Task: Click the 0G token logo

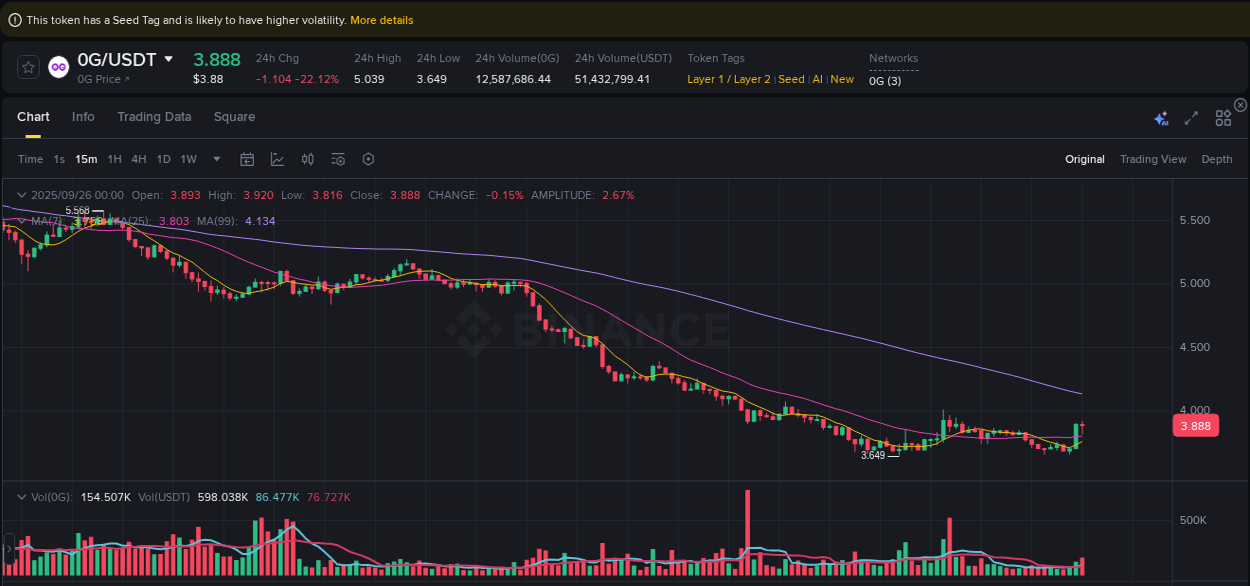Action: [58, 67]
